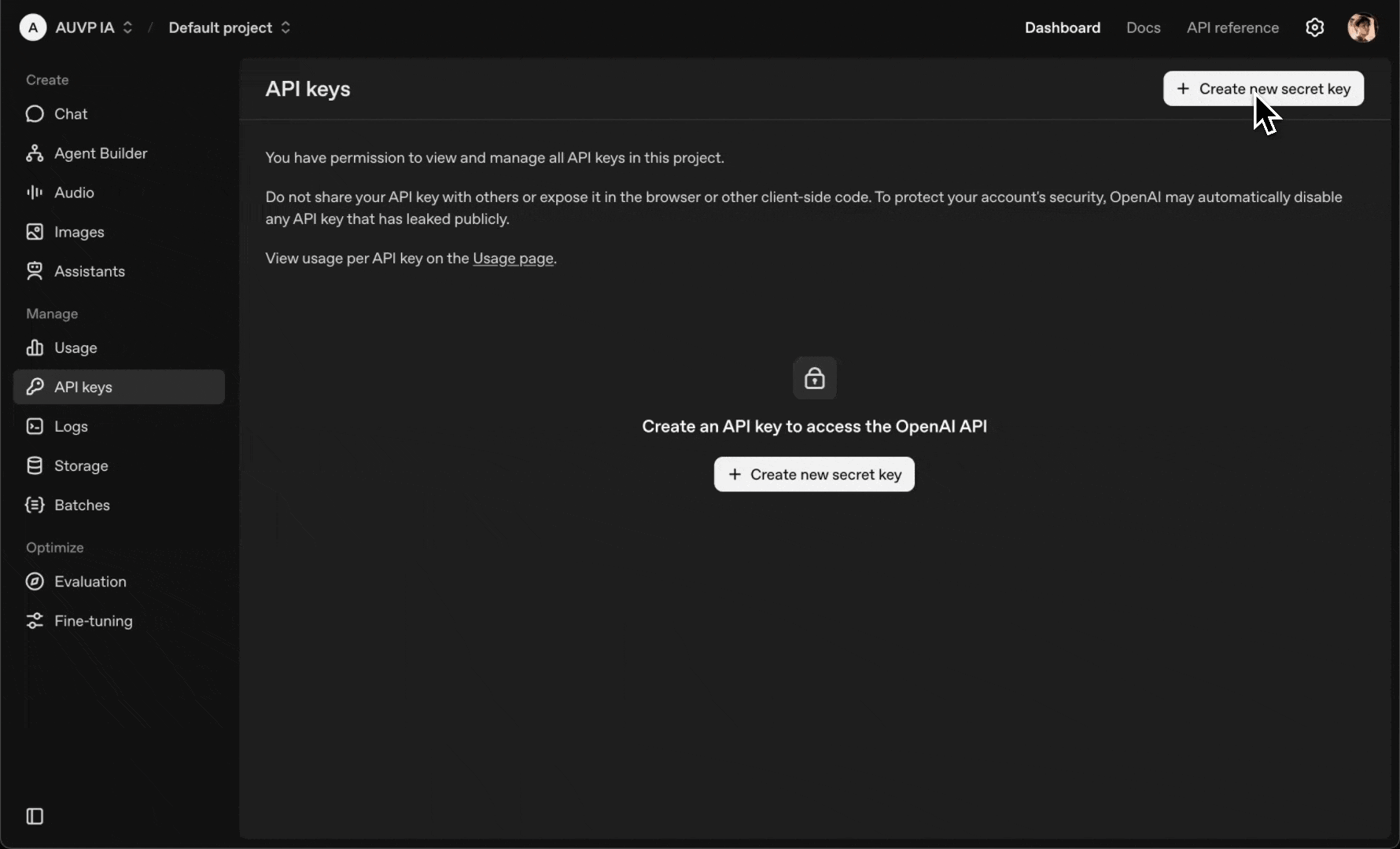Select the Batches code-brackets icon

point(35,505)
